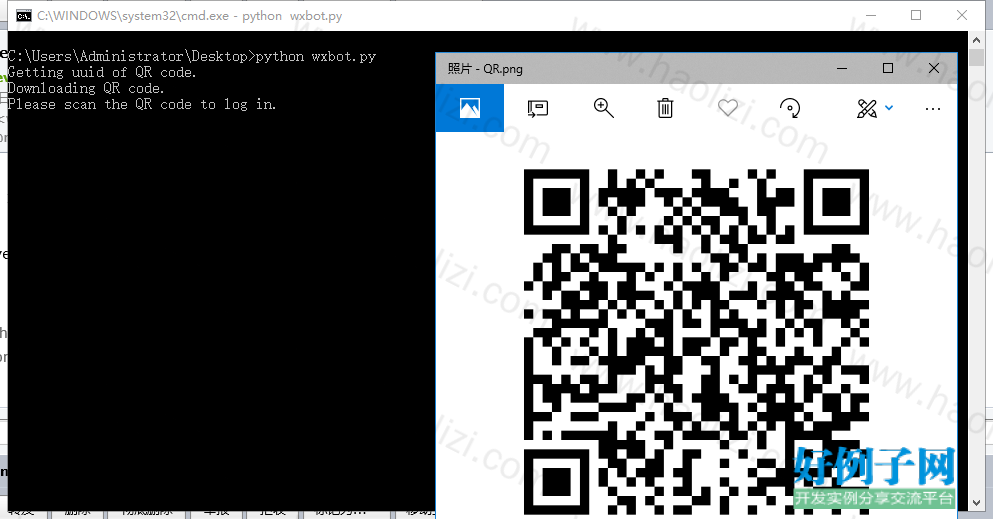Click the cmd scrollbar down arrow

point(976,503)
